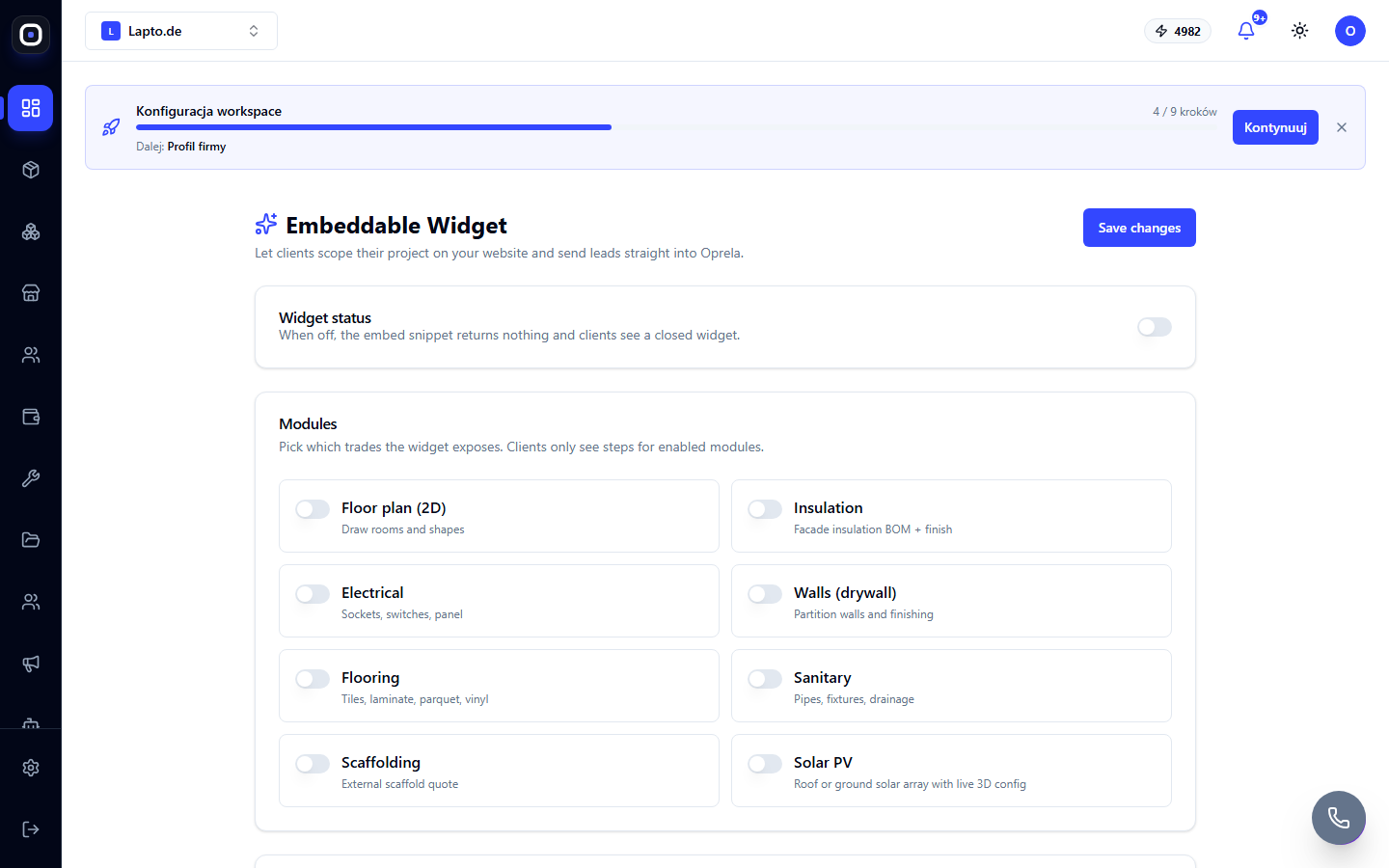This screenshot has width=1389, height=868.
Task: Dismiss the workspace setup banner
Action: click(x=1342, y=127)
